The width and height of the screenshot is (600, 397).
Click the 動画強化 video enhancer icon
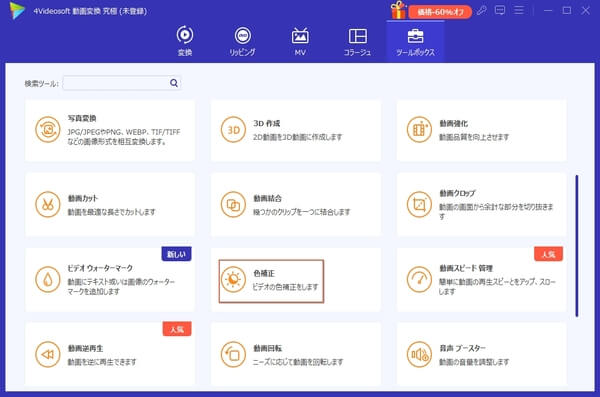tap(419, 129)
